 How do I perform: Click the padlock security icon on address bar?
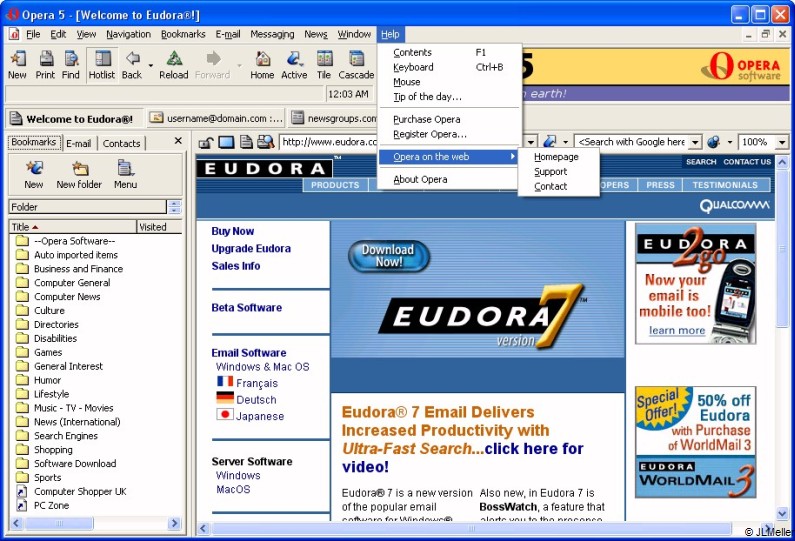pyautogui.click(x=205, y=142)
